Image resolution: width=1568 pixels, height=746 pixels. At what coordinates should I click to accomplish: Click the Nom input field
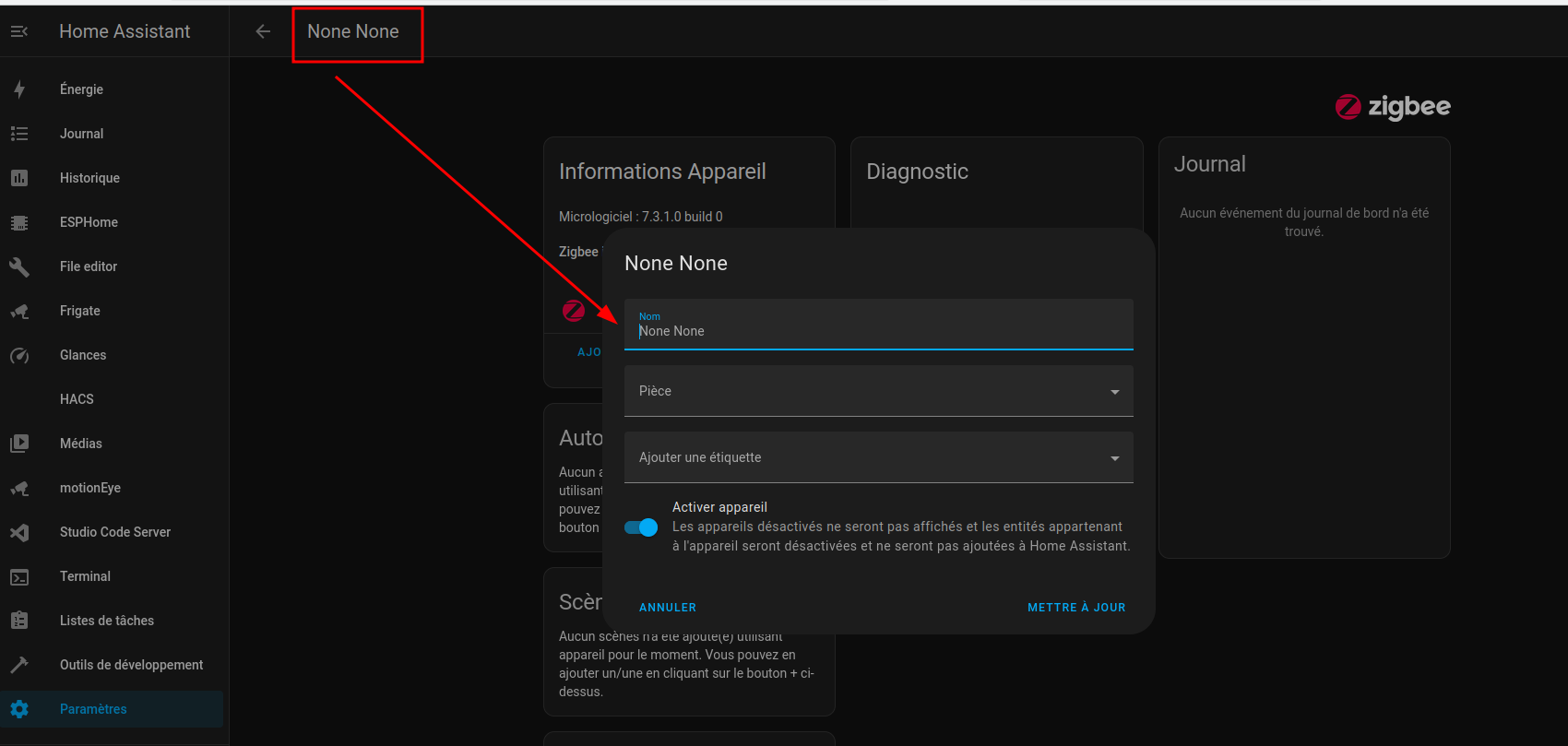click(x=878, y=325)
